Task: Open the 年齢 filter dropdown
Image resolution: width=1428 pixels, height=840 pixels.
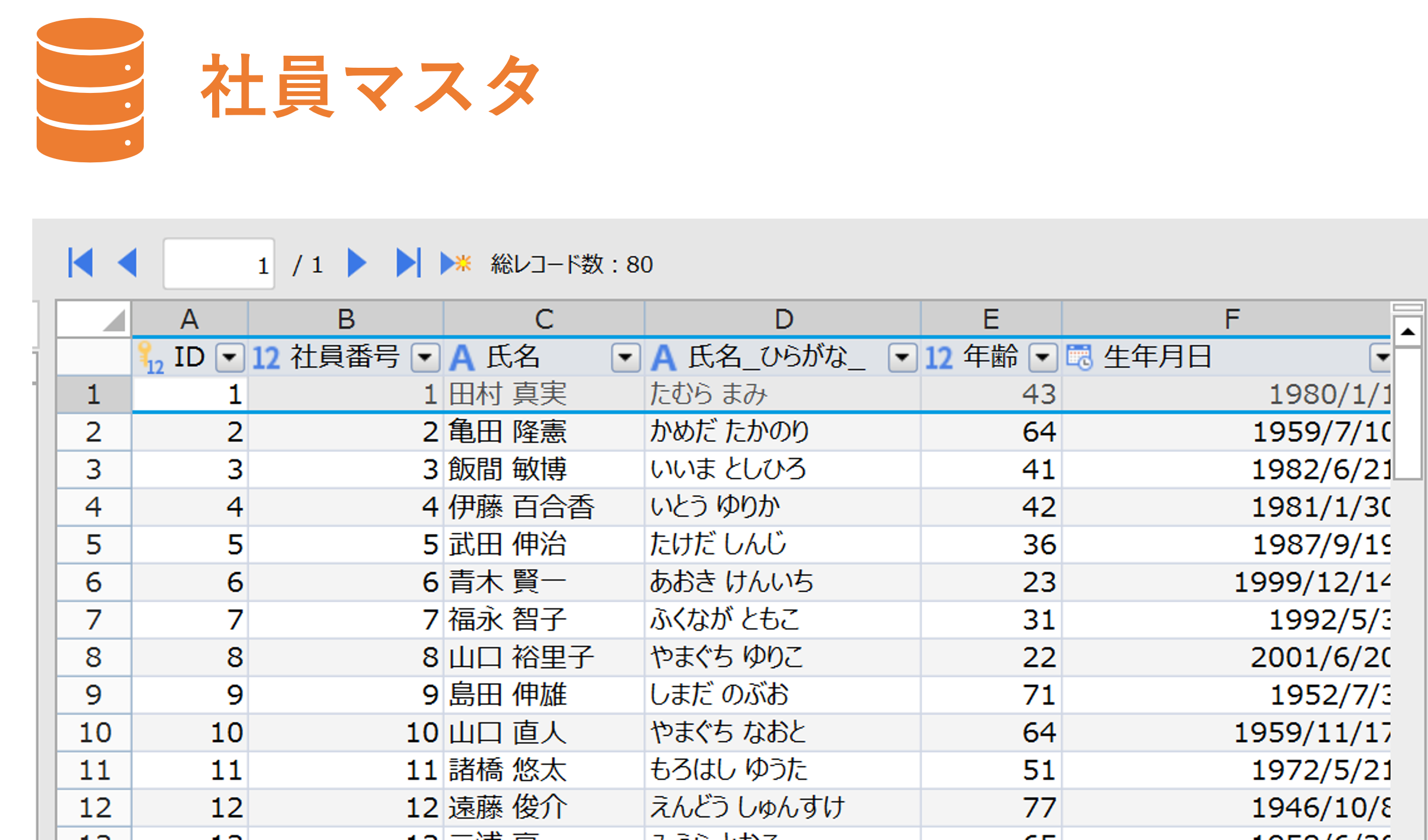Action: pos(1043,357)
